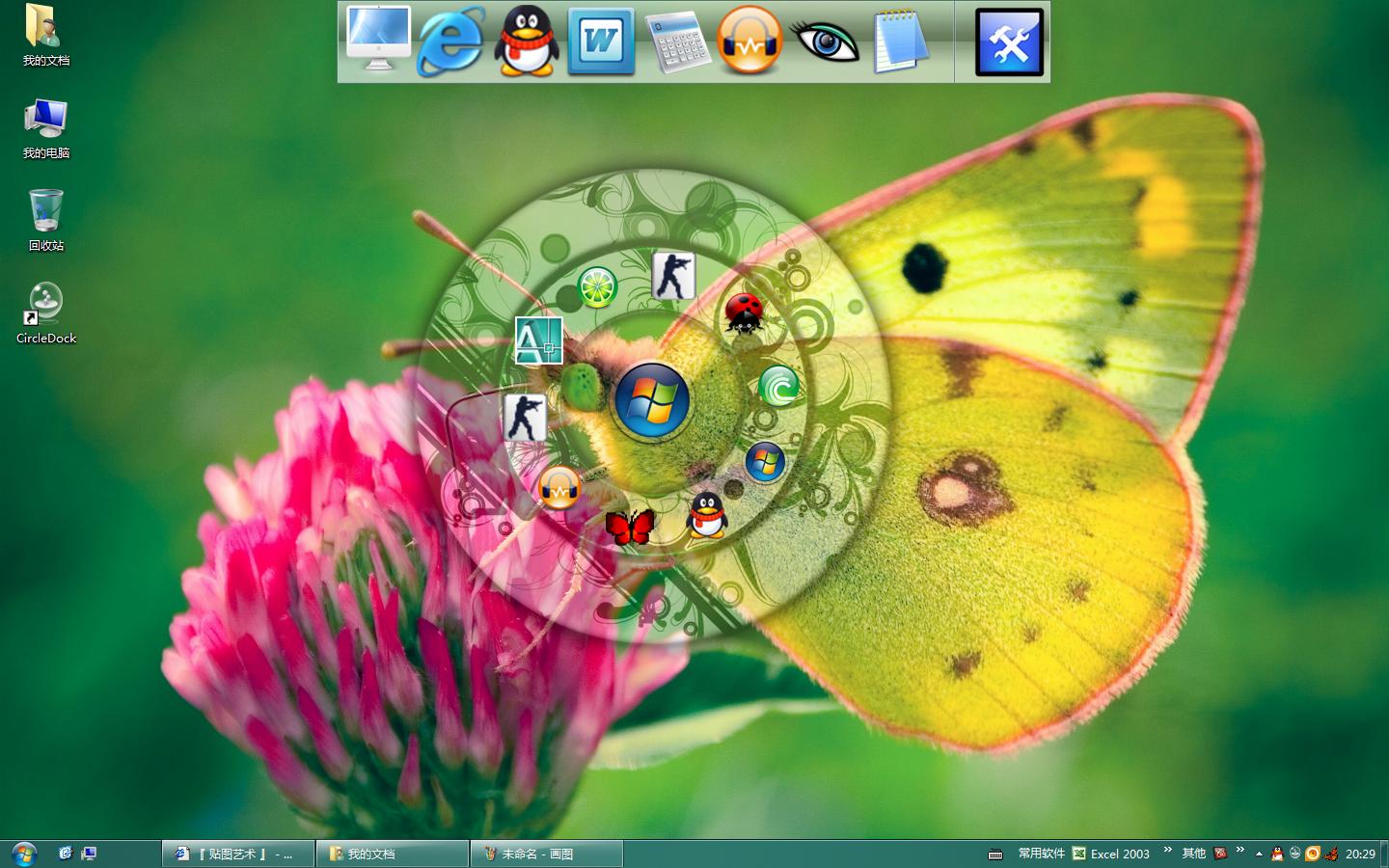Launch Excel 2003 from taskbar toolbar
This screenshot has height=868, width=1389.
(x=1112, y=854)
